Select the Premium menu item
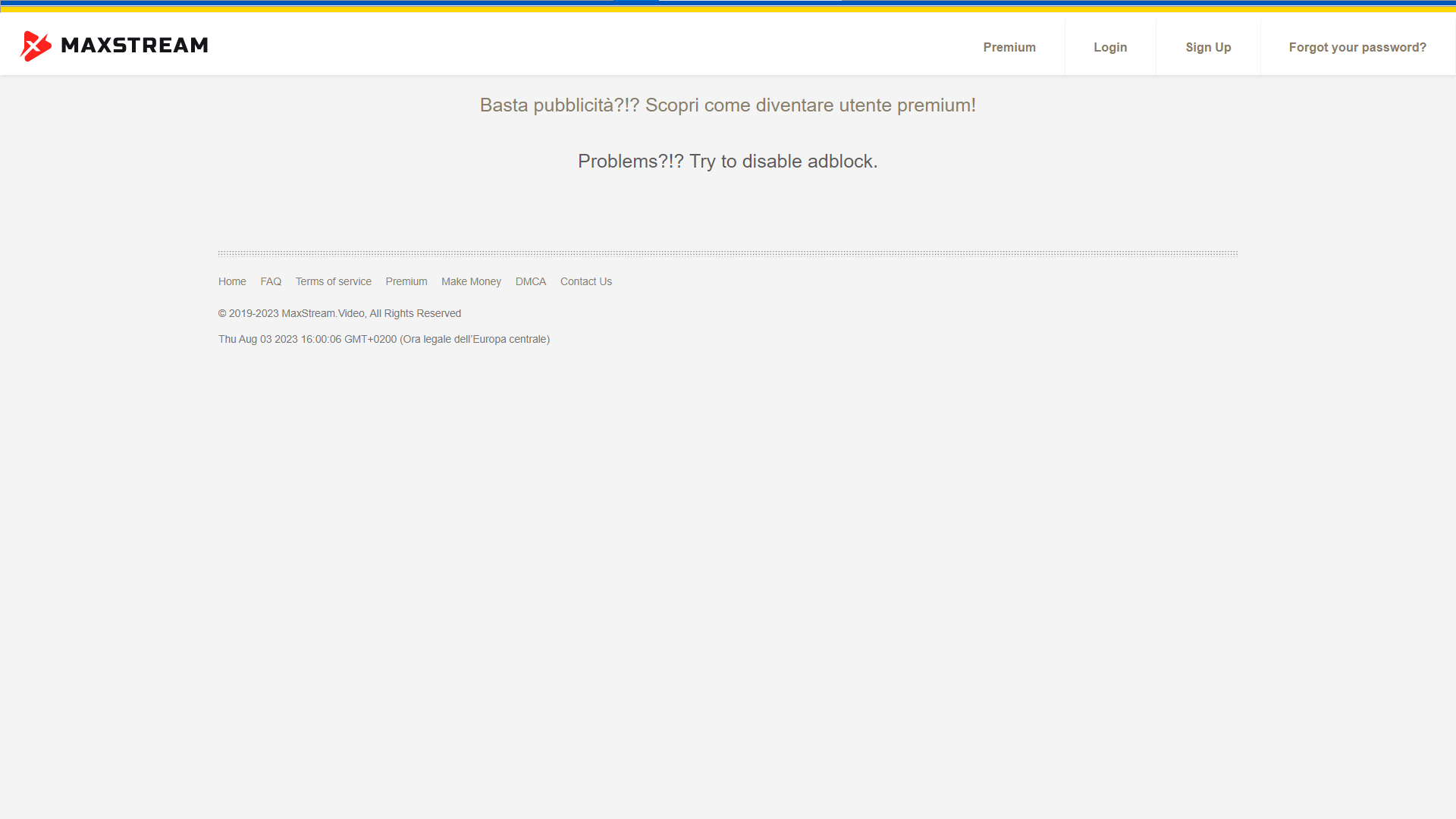1456x819 pixels. 1009,46
